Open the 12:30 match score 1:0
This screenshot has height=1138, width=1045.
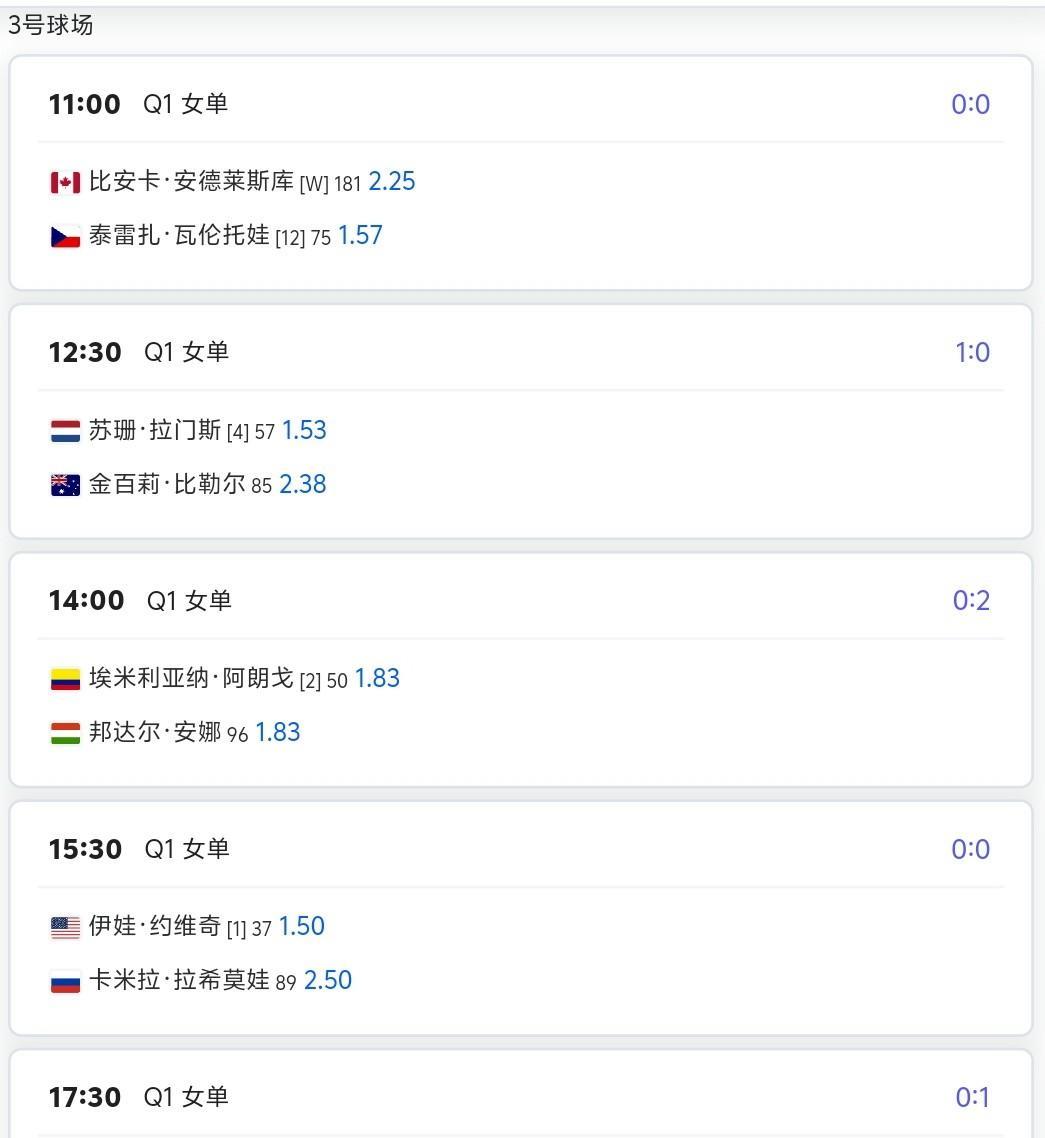[972, 352]
